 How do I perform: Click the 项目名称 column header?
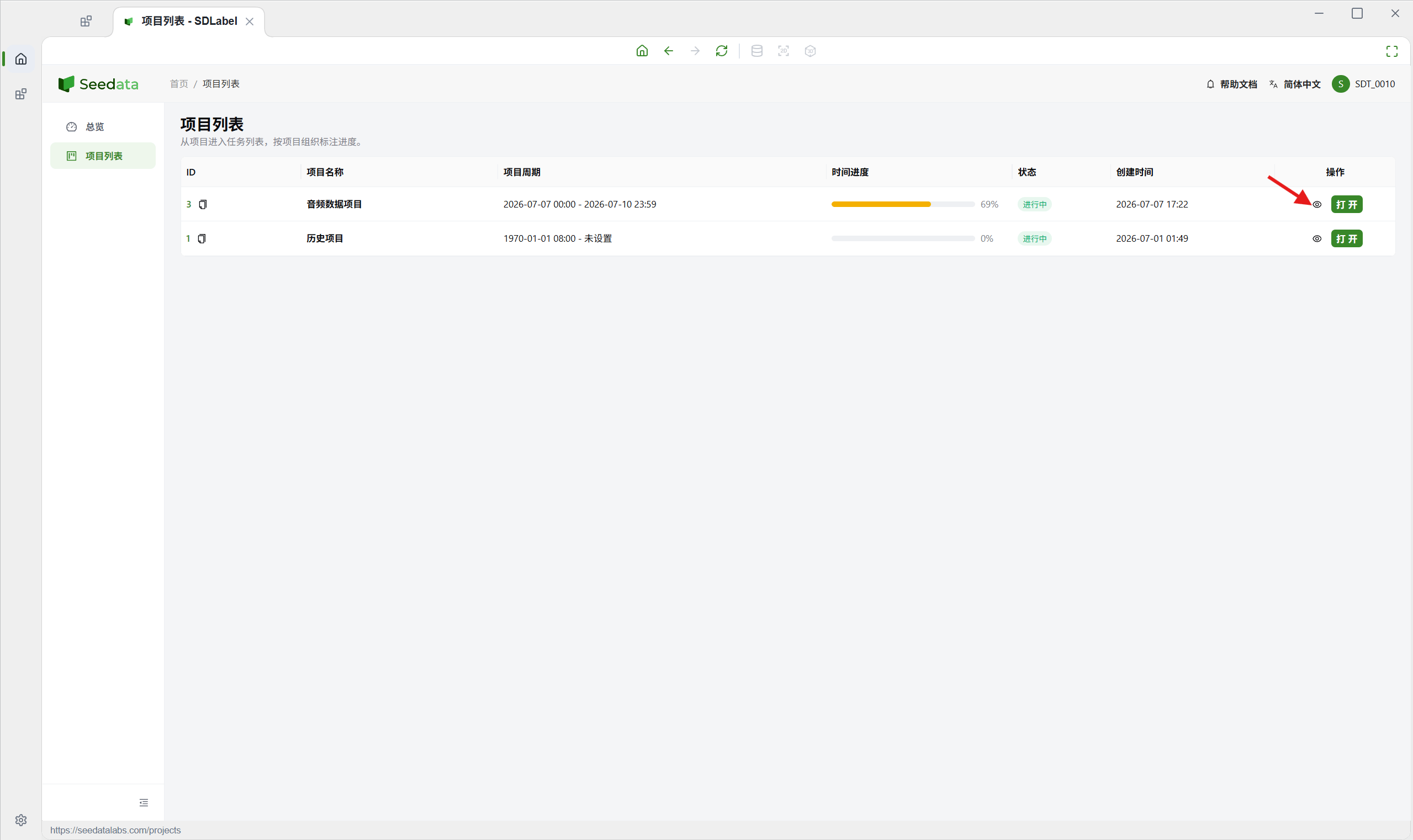tap(325, 172)
